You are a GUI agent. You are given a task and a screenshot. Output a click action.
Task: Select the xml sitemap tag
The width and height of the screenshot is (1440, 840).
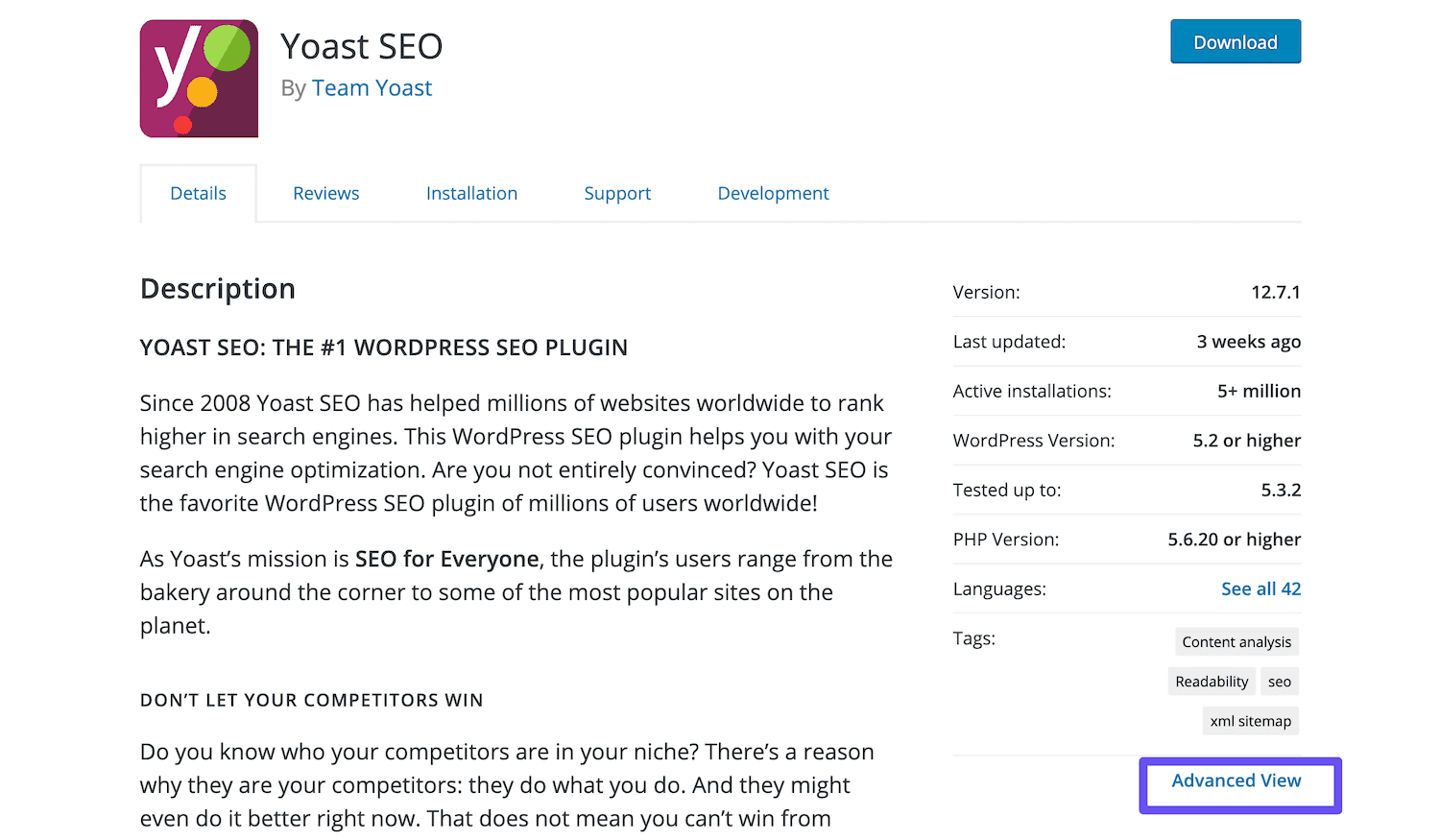(1250, 720)
